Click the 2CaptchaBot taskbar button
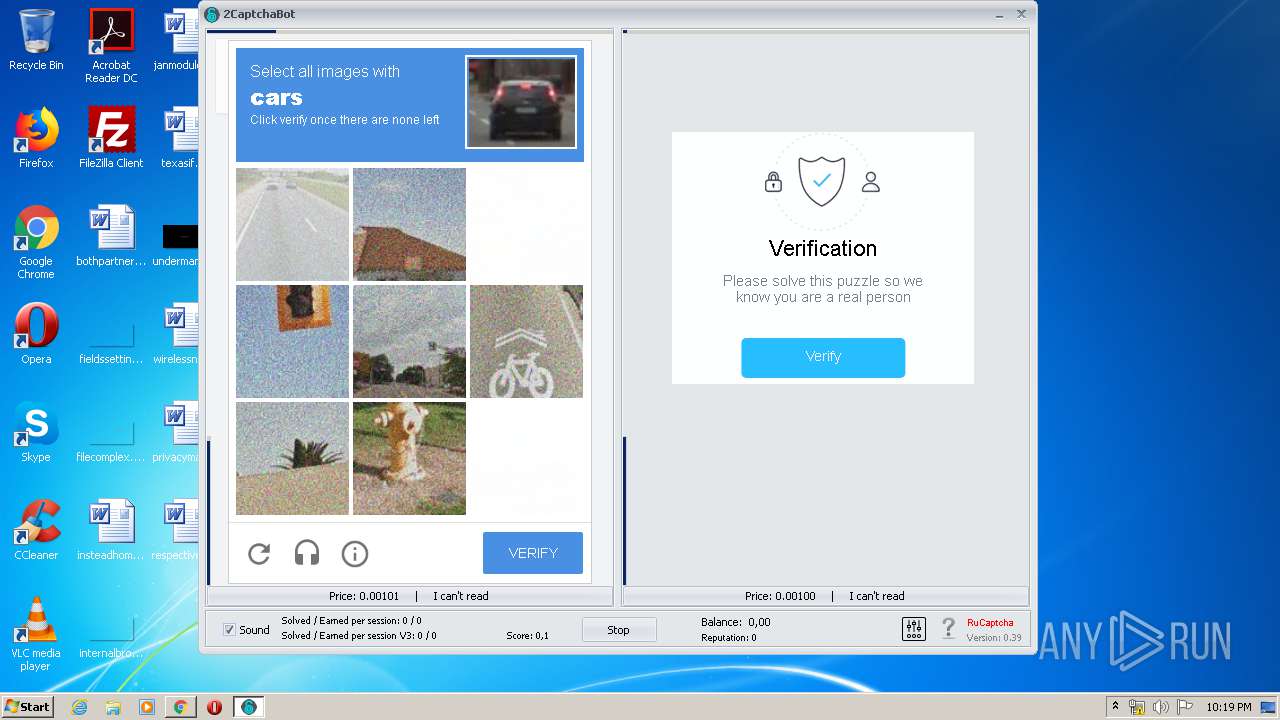Viewport: 1280px width, 720px height. click(x=249, y=707)
